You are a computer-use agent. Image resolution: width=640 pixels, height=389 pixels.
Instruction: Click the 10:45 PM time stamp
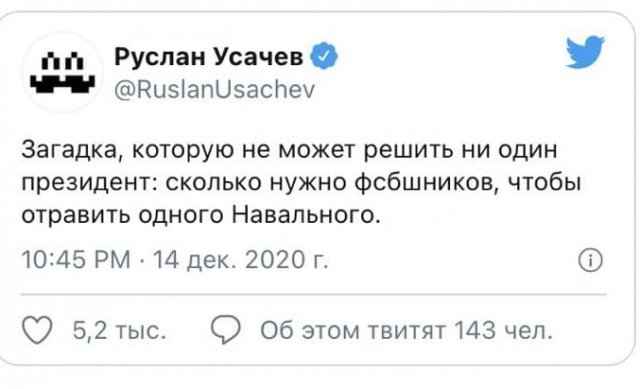coord(76,260)
